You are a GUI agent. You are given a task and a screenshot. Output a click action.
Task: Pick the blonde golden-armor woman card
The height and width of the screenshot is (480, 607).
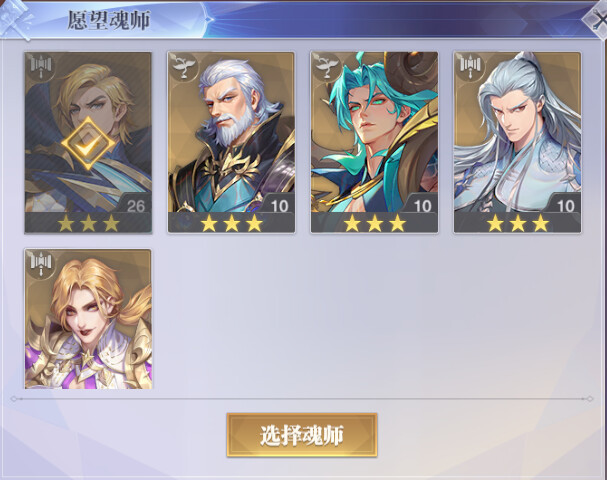[88, 319]
